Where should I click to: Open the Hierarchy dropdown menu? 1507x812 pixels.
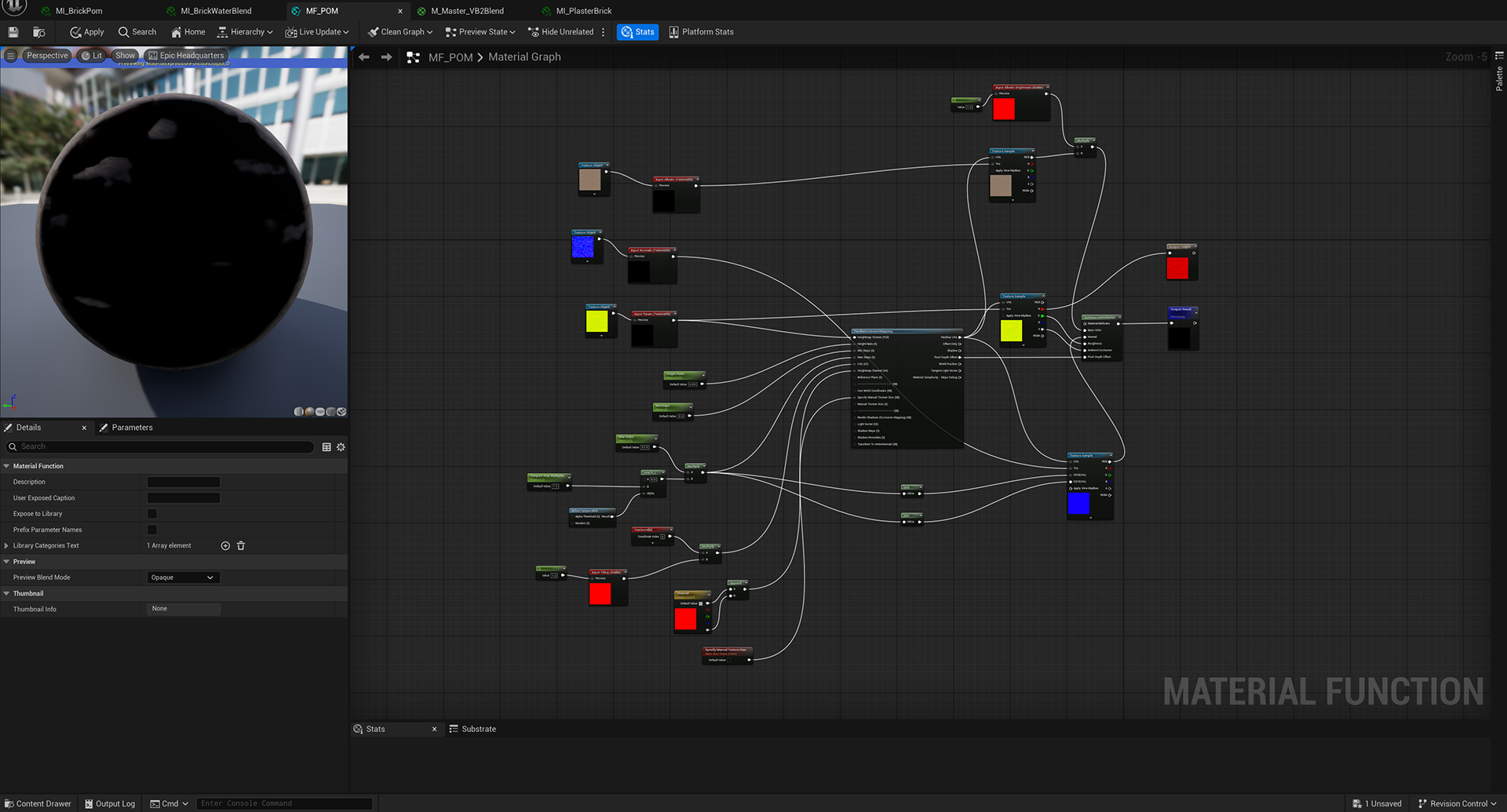(245, 32)
